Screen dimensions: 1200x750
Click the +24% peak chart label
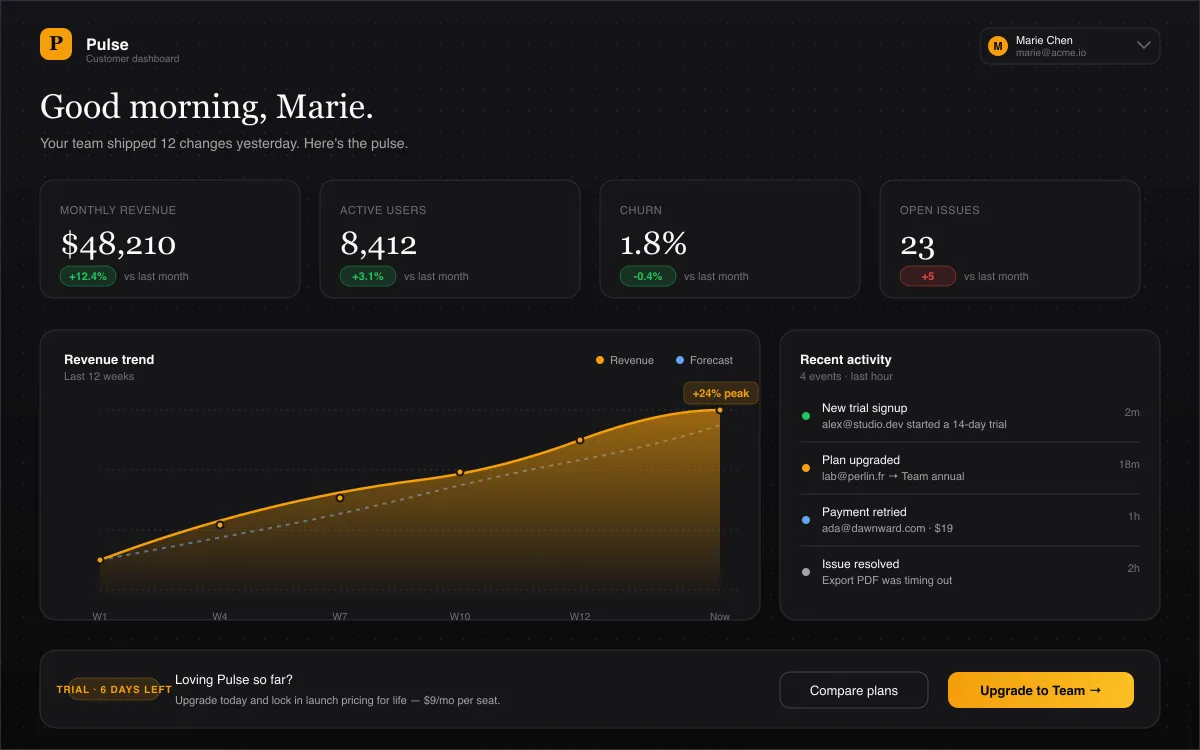720,393
